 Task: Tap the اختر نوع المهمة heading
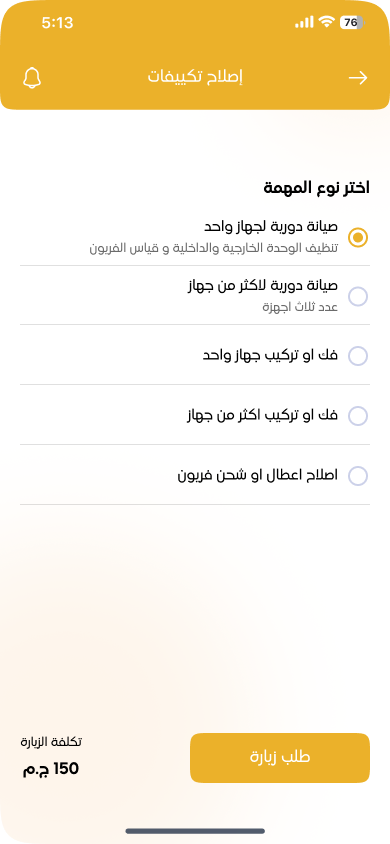click(x=316, y=188)
